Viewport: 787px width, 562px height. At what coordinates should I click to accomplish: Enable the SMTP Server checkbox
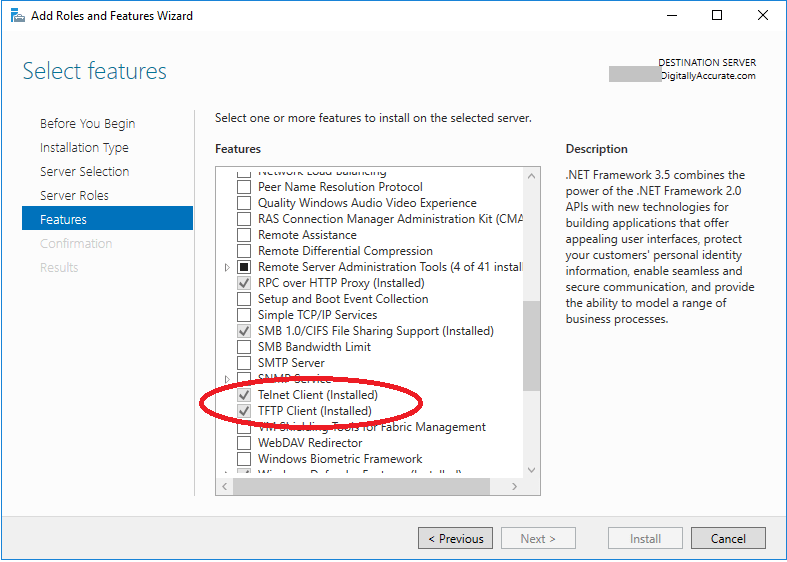[x=244, y=363]
